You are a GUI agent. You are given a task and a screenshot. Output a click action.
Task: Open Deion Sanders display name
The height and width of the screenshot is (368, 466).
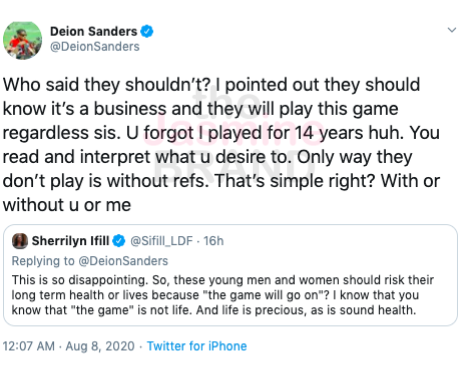pos(93,31)
